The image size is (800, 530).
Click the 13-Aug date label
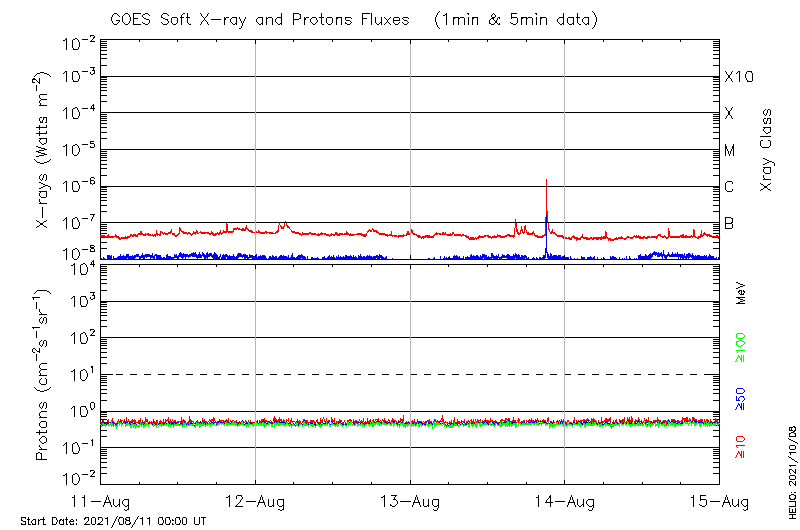pyautogui.click(x=410, y=500)
